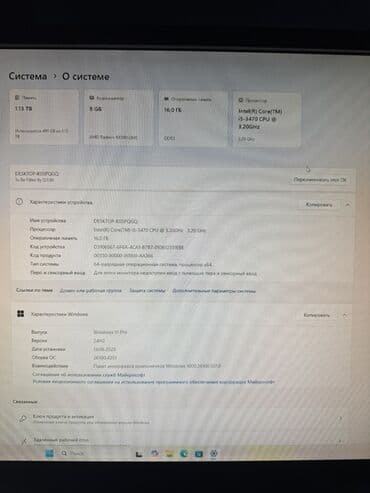Open the product key and activation page
Screen dimensions: 370x493
180,419
